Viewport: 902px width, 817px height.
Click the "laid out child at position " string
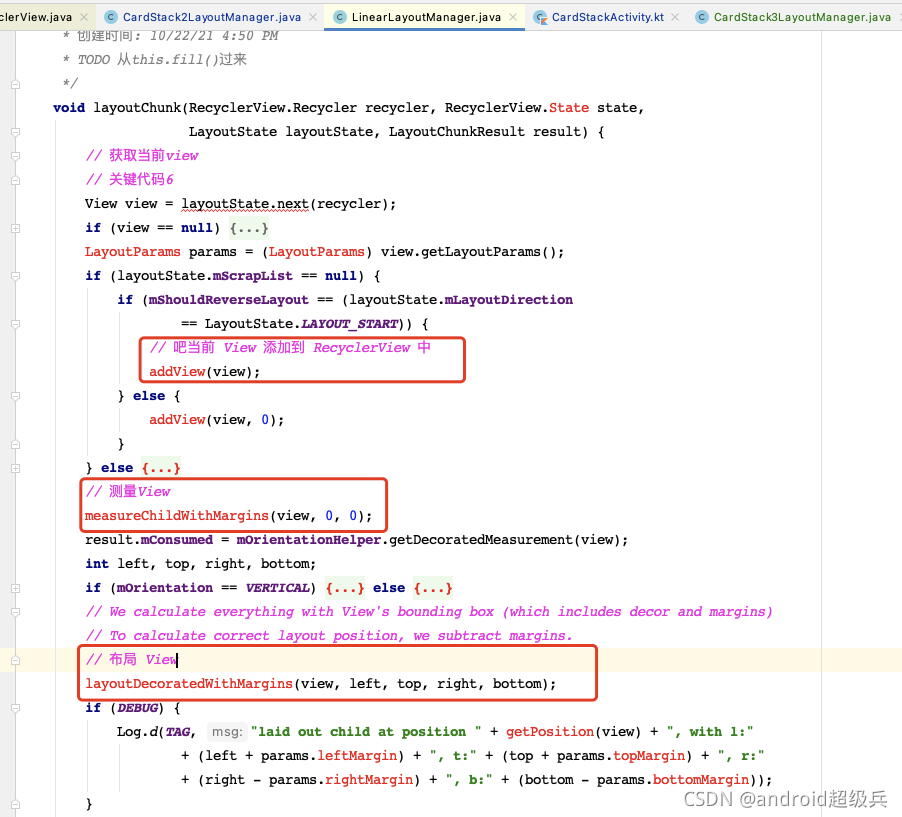click(366, 732)
